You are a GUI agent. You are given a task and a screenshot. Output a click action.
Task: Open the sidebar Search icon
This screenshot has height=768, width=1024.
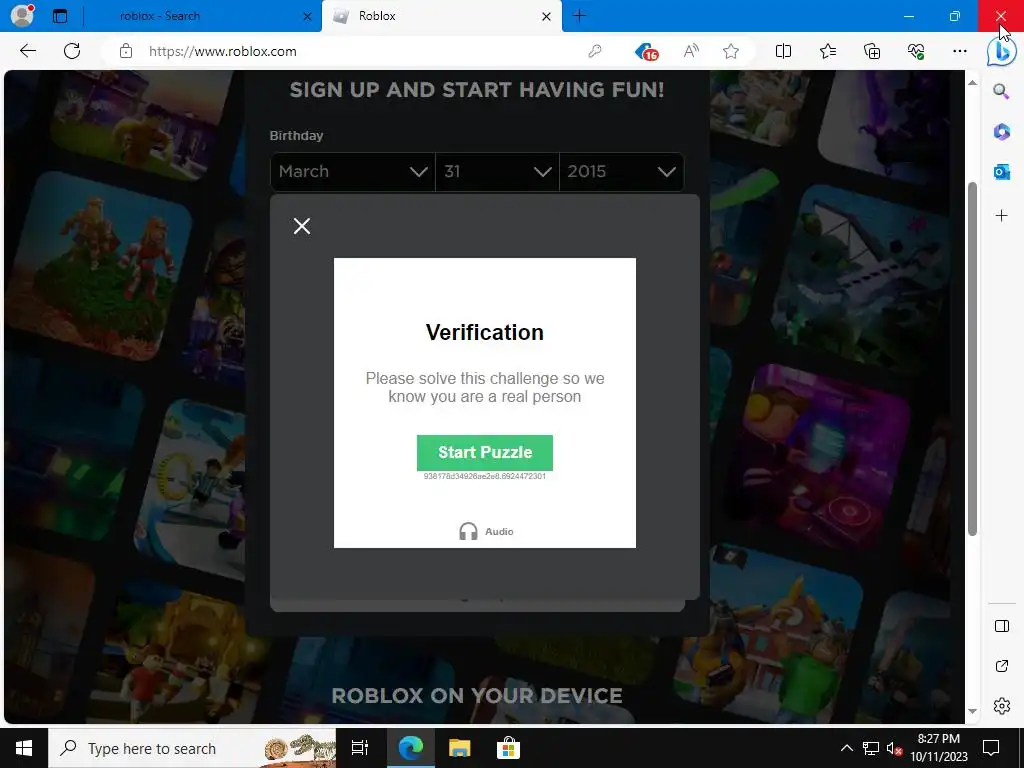tap(1001, 91)
